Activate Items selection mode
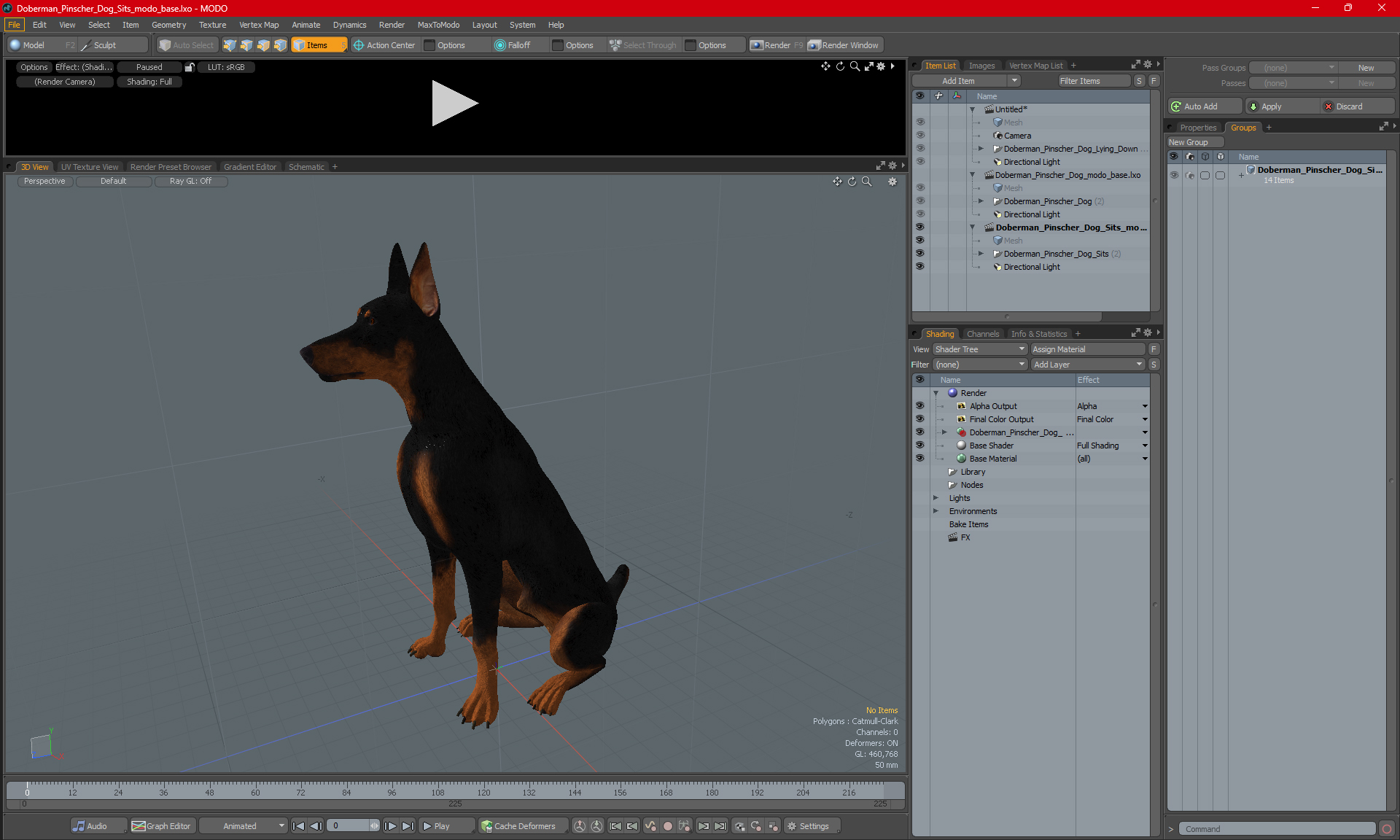 [319, 45]
